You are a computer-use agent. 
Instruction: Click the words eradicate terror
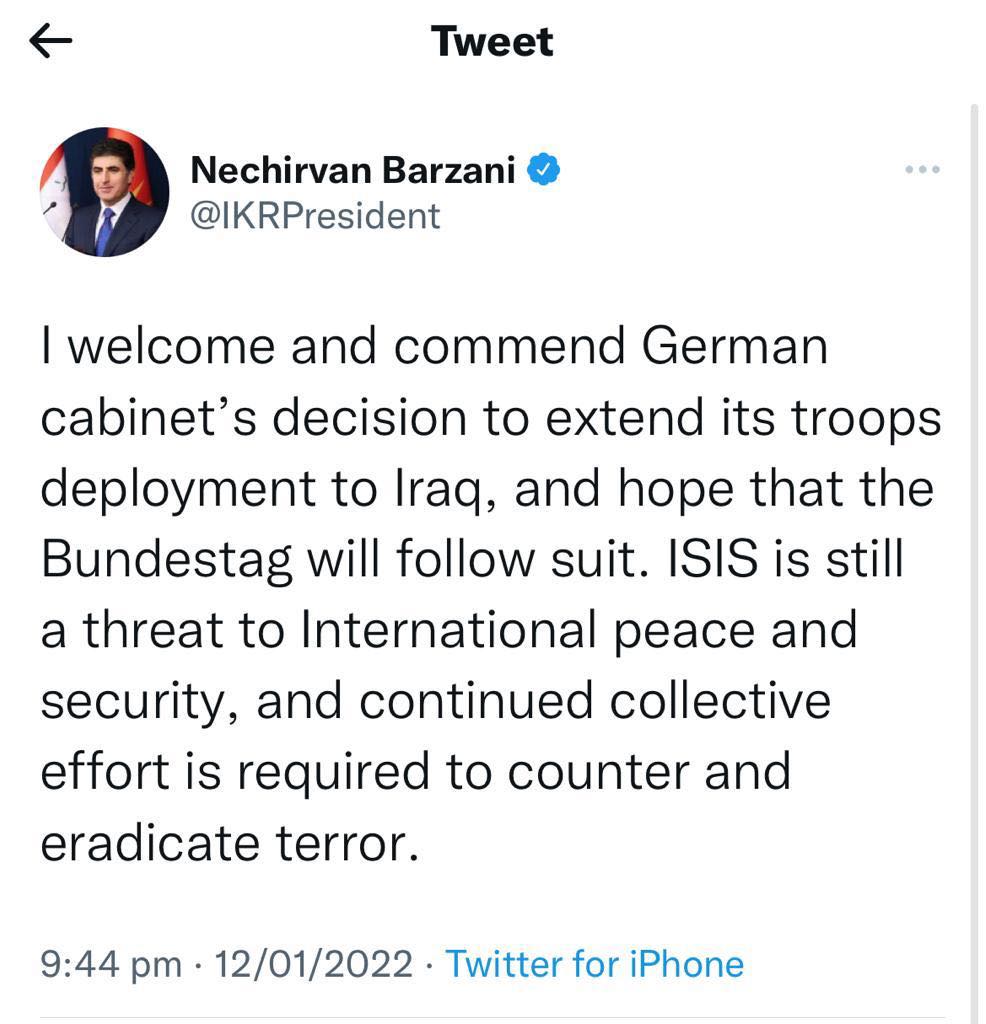[x=227, y=844]
